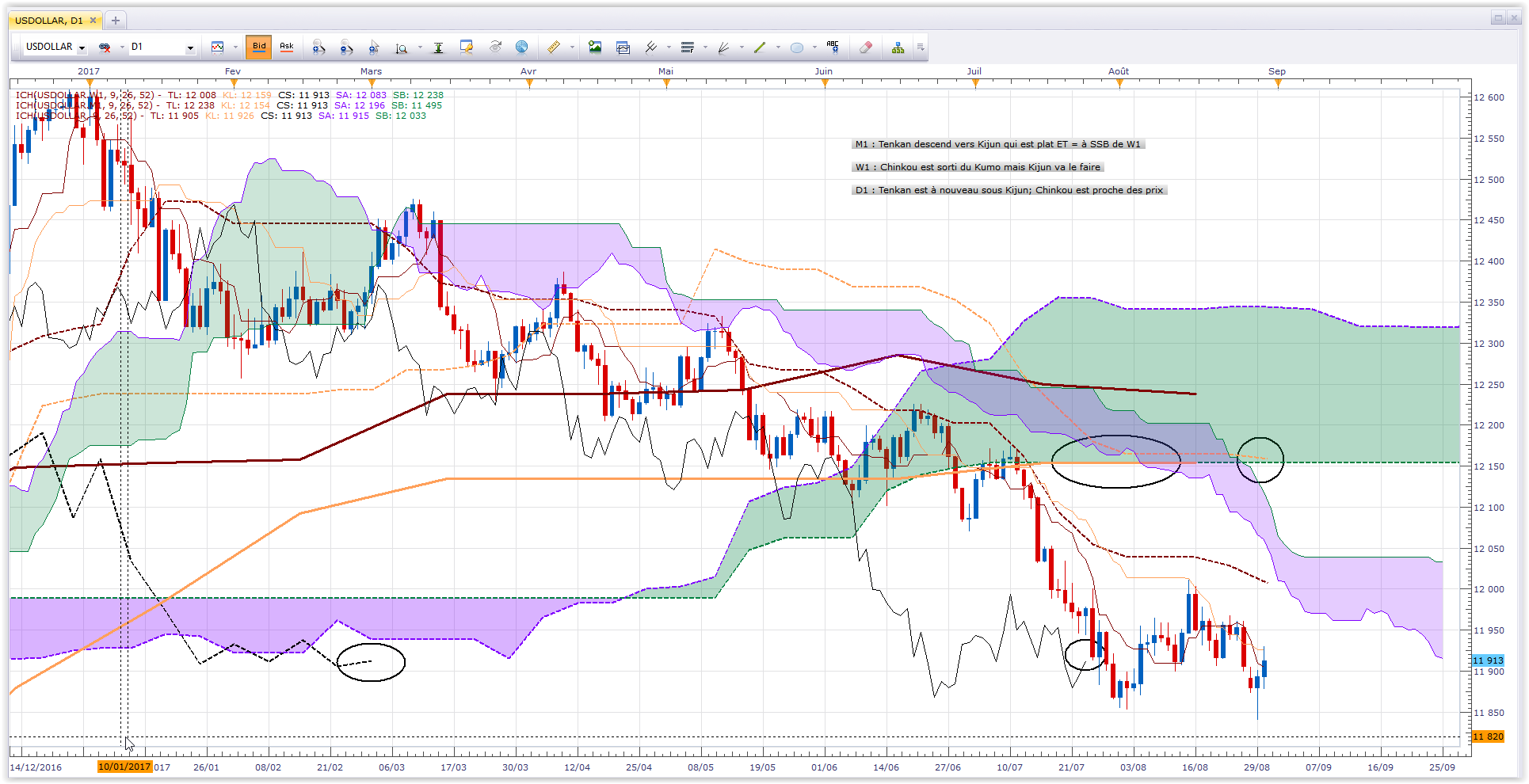Select the yellow ruler measure tool
The height and width of the screenshot is (784, 1529).
coord(554,48)
